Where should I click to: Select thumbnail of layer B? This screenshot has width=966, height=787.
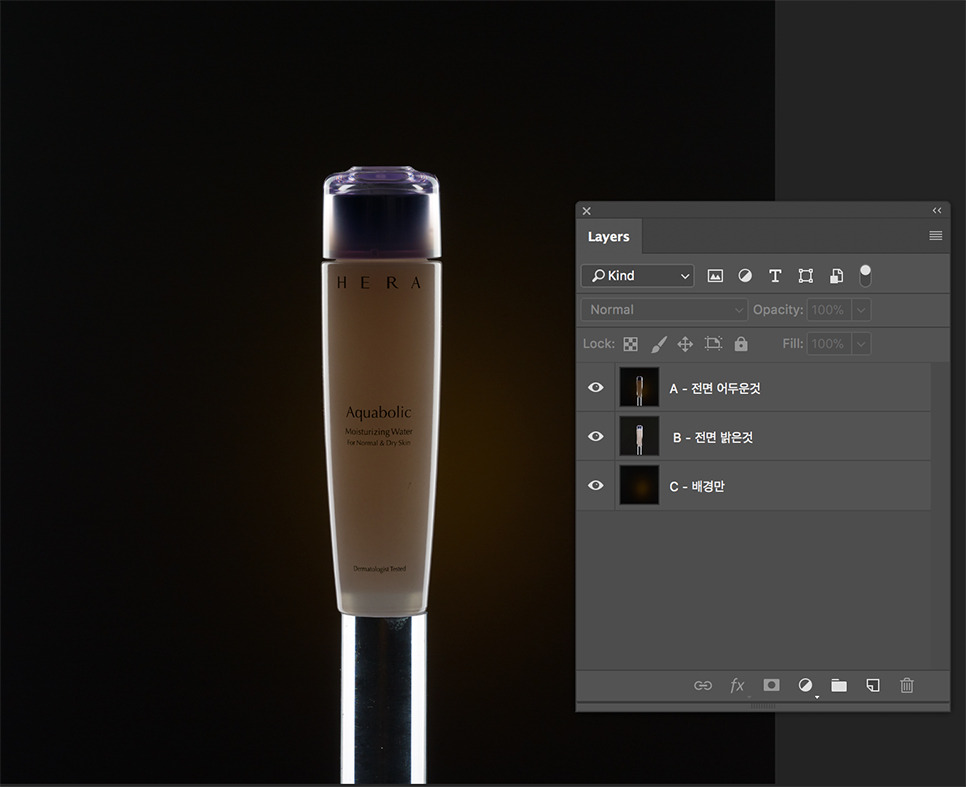[639, 436]
